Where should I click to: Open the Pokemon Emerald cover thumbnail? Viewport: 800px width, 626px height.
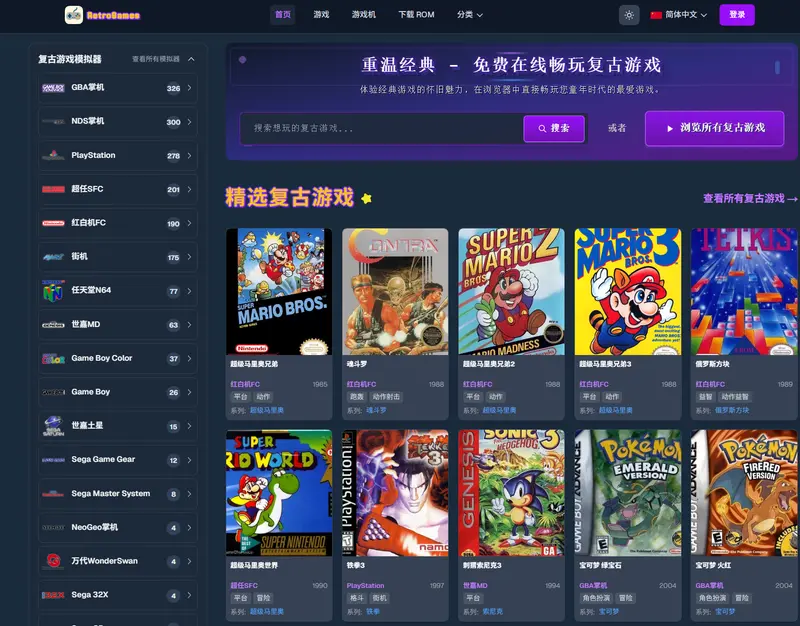(628, 493)
